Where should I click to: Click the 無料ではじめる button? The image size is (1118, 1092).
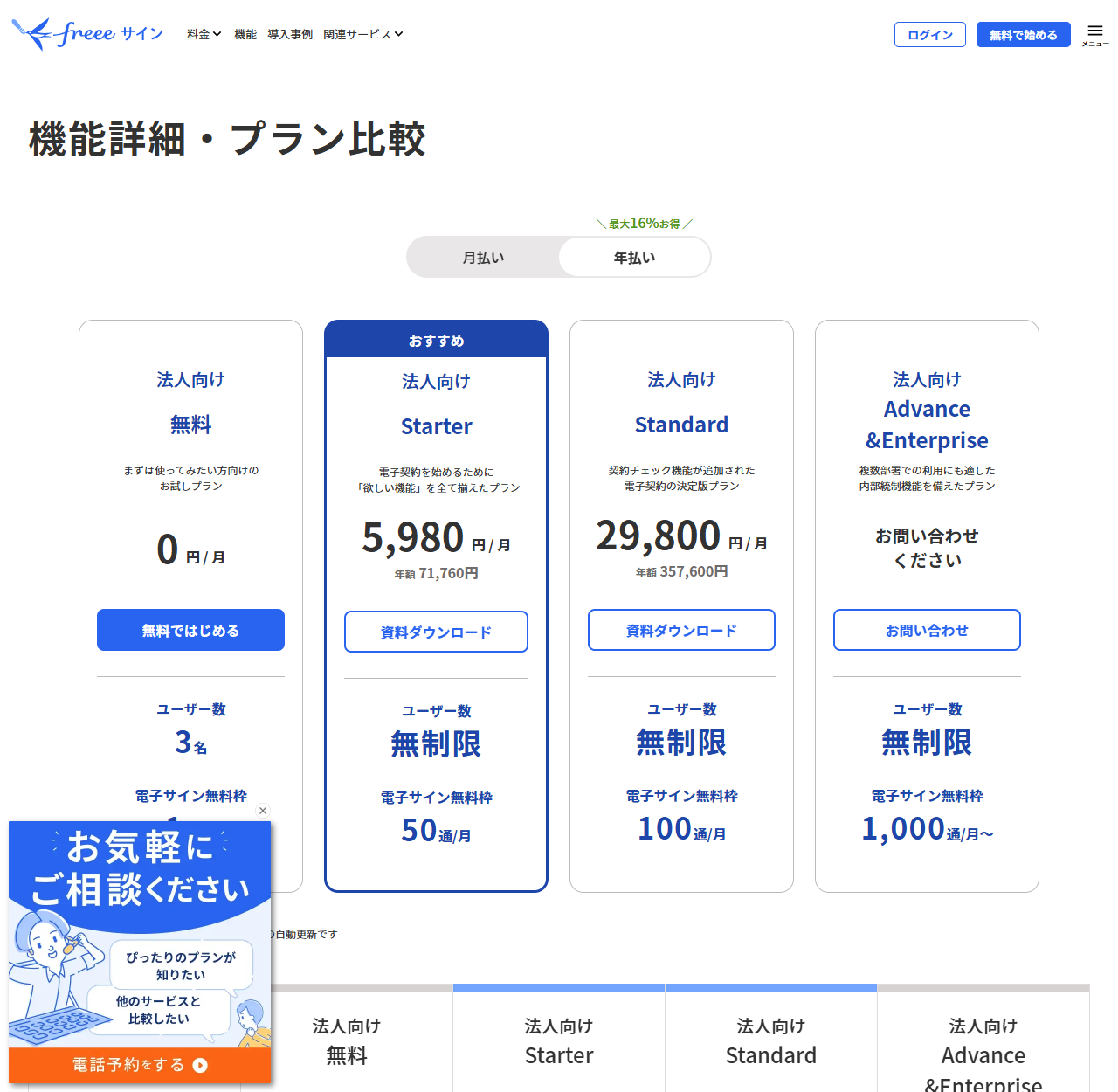(x=190, y=630)
